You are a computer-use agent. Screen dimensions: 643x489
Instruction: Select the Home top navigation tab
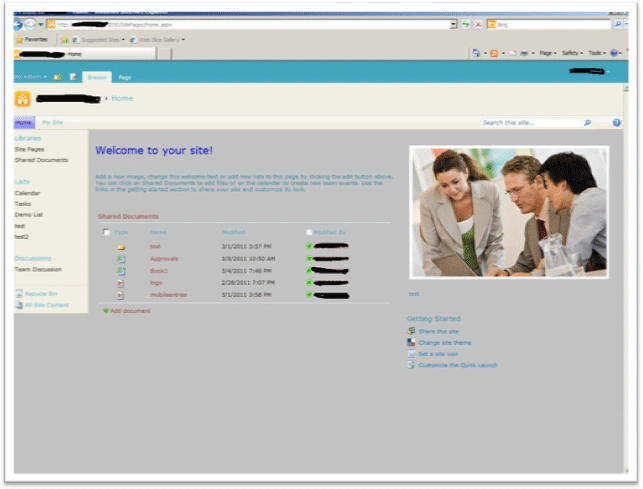pos(24,122)
